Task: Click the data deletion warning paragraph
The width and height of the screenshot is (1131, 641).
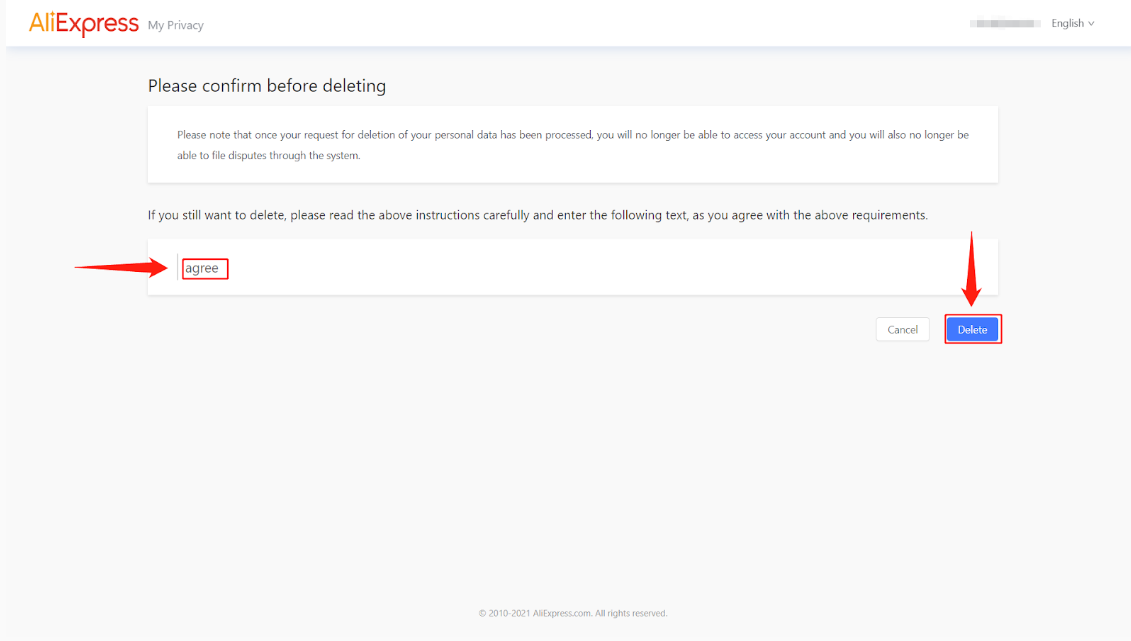Action: [573, 145]
